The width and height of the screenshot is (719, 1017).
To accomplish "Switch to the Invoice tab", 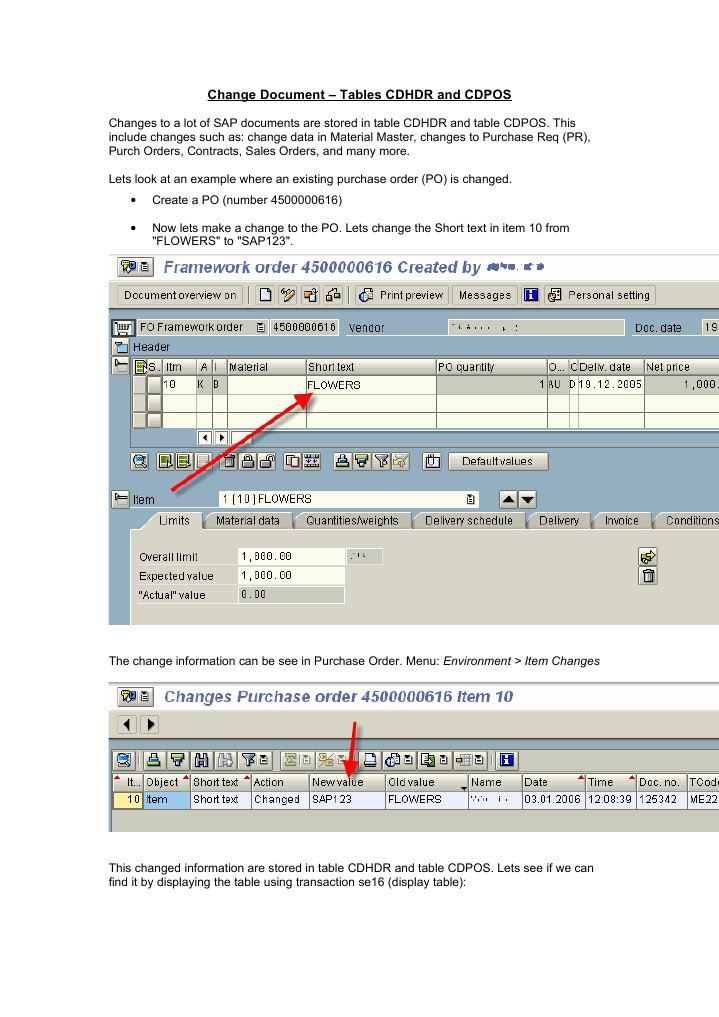I will [x=622, y=521].
